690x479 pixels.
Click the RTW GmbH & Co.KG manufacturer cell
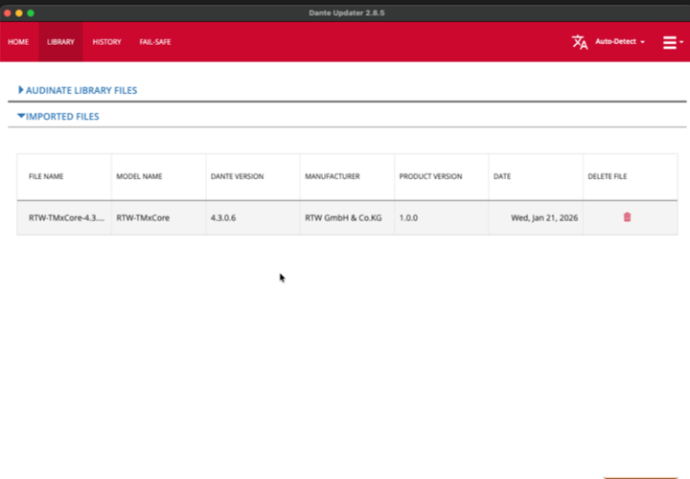click(344, 217)
